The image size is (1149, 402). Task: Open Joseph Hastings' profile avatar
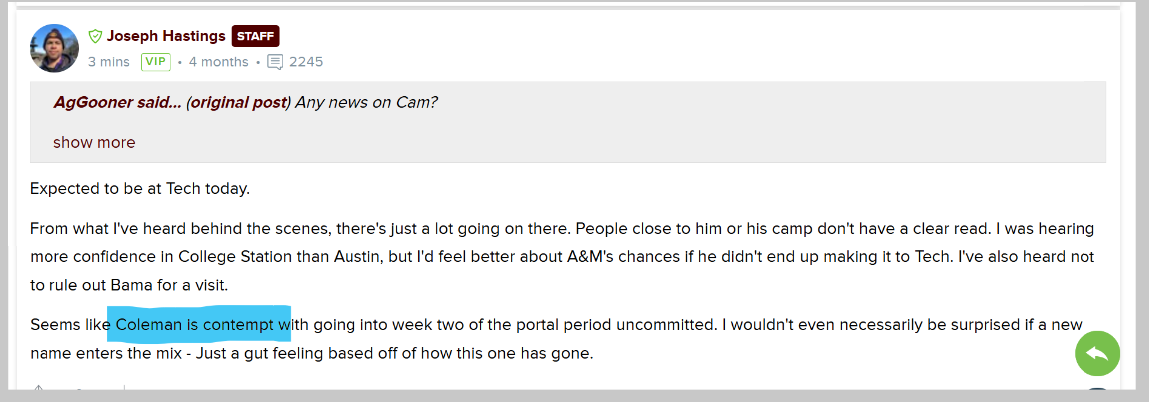click(54, 48)
